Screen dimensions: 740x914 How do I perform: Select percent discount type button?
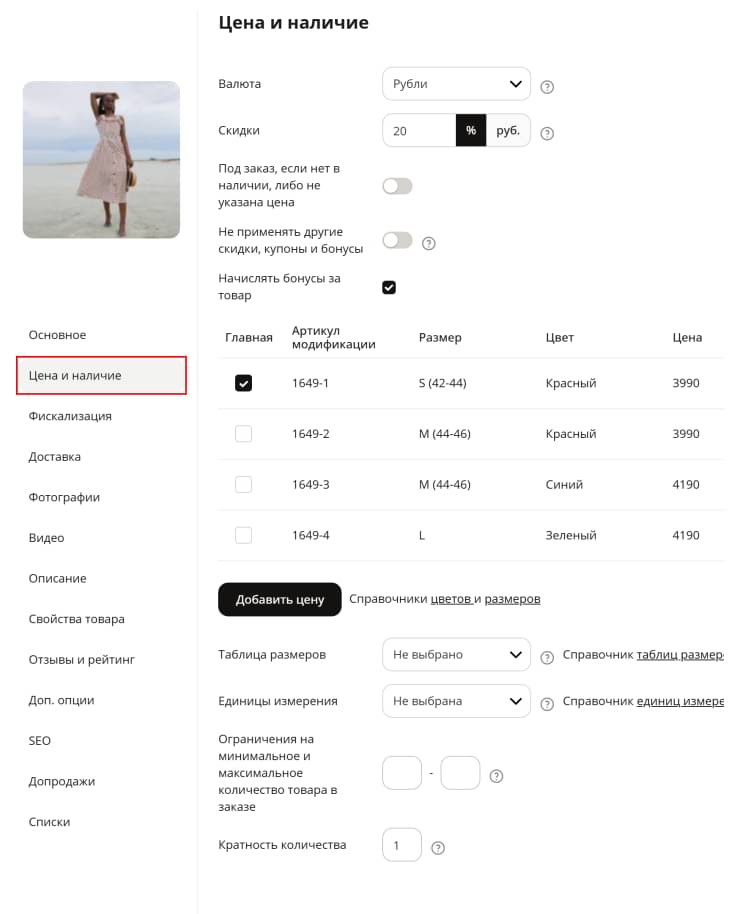pyautogui.click(x=471, y=131)
